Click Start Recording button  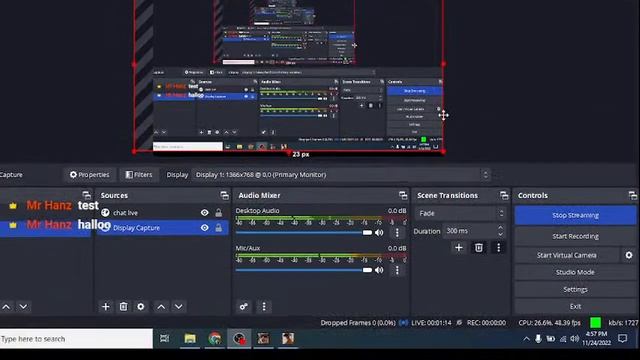[576, 236]
